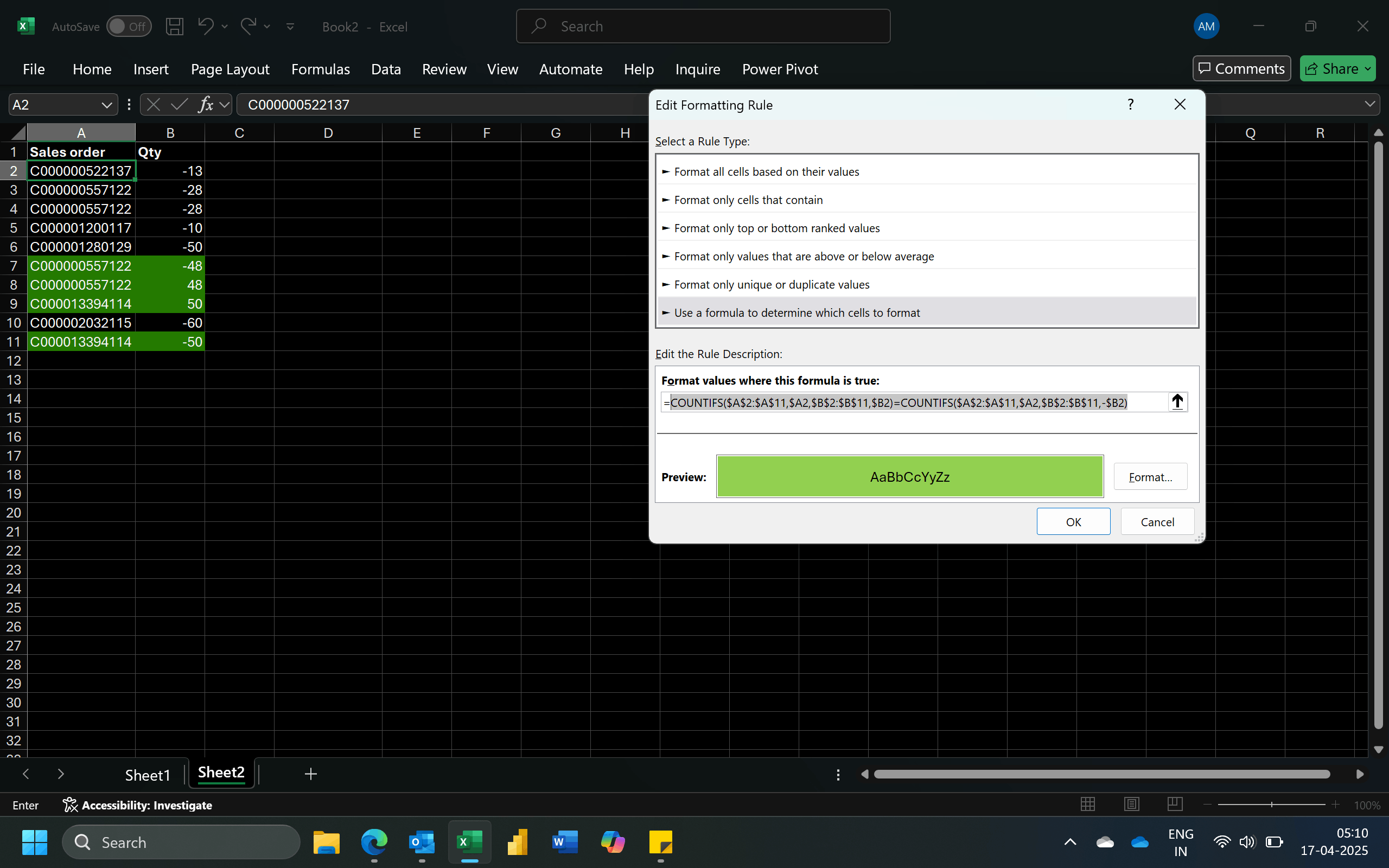Switch to Sheet1 tab

(x=148, y=775)
